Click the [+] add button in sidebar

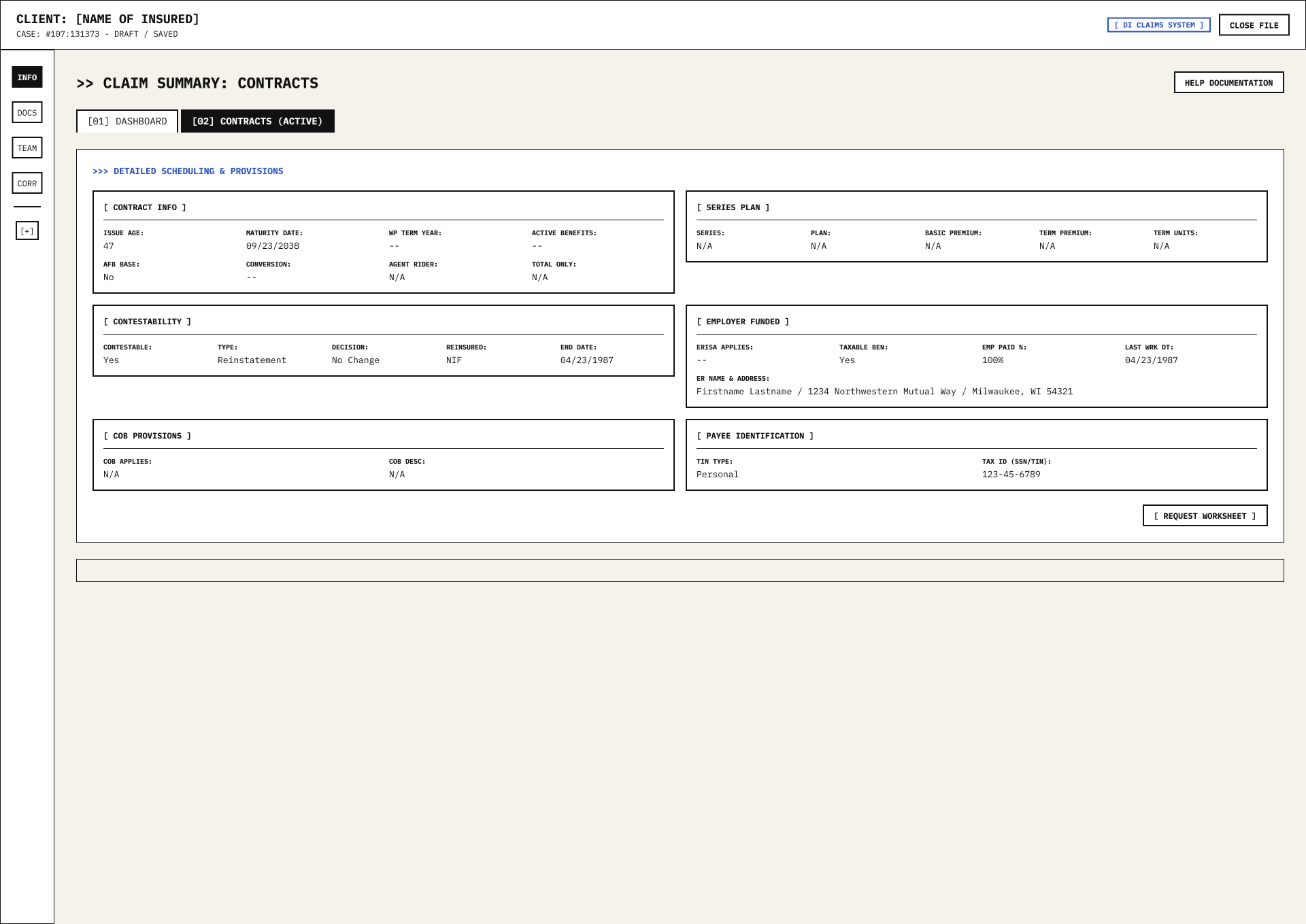point(27,230)
